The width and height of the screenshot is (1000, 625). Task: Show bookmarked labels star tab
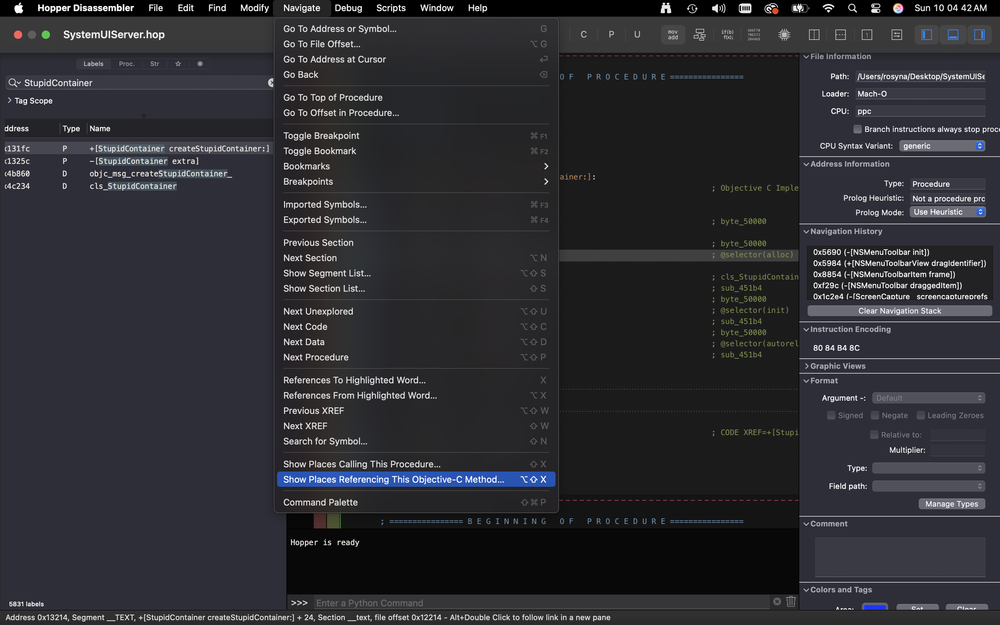(178, 64)
